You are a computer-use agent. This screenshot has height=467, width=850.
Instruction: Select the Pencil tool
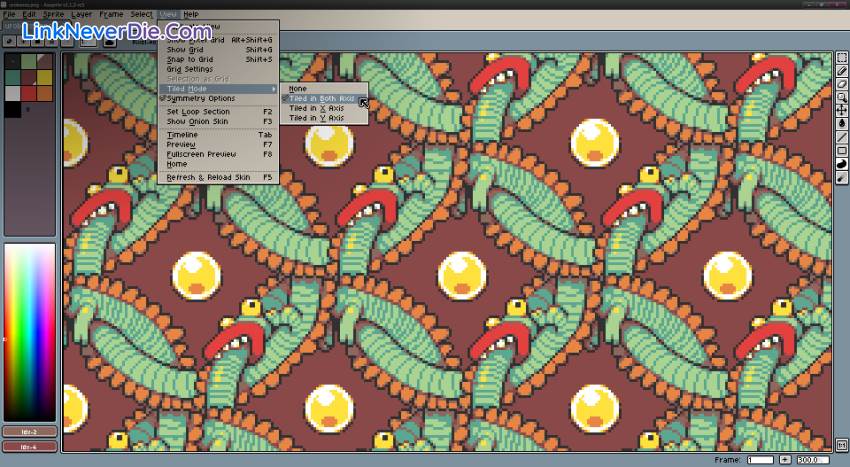tap(841, 71)
